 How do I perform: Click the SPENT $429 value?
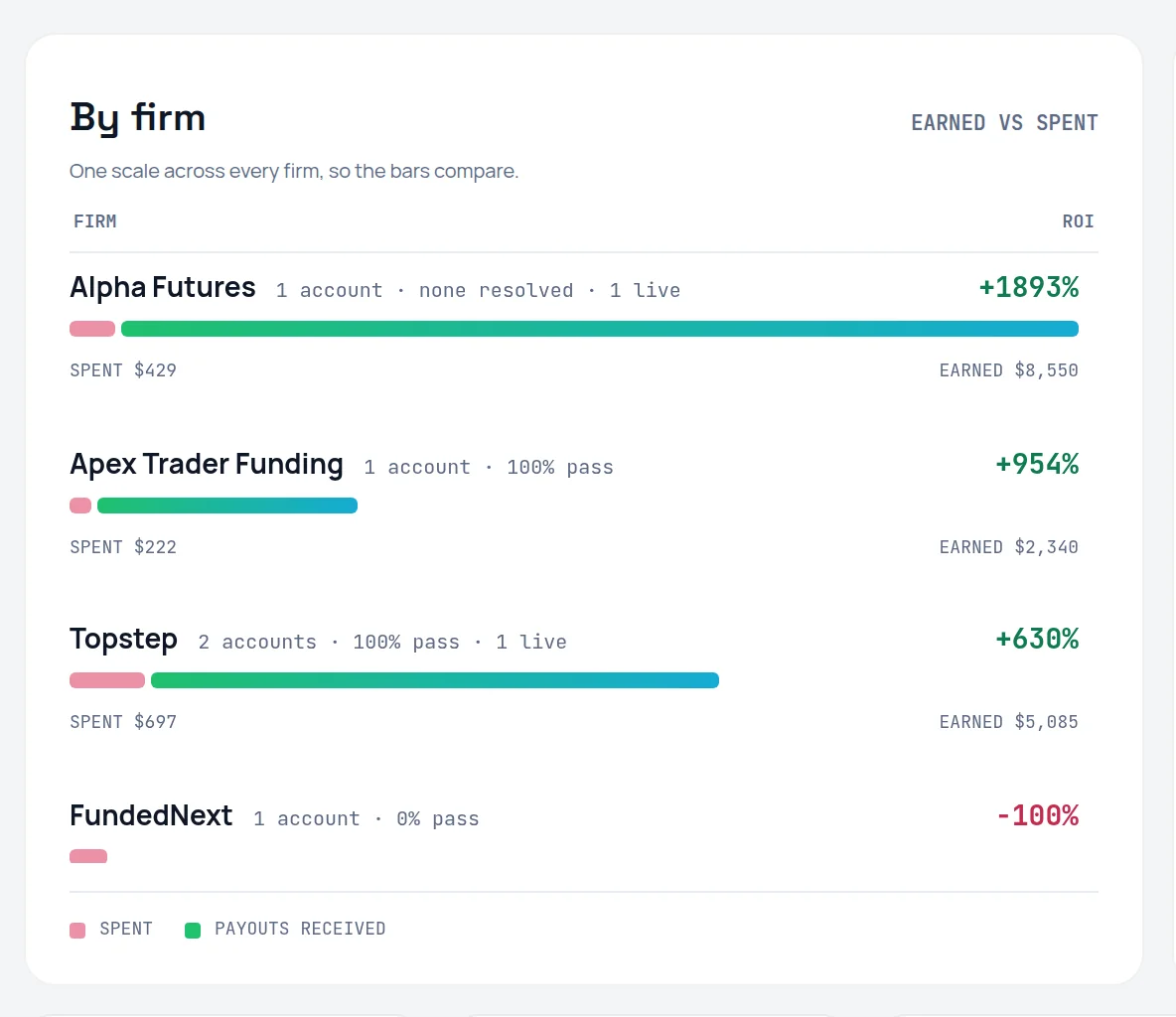123,370
